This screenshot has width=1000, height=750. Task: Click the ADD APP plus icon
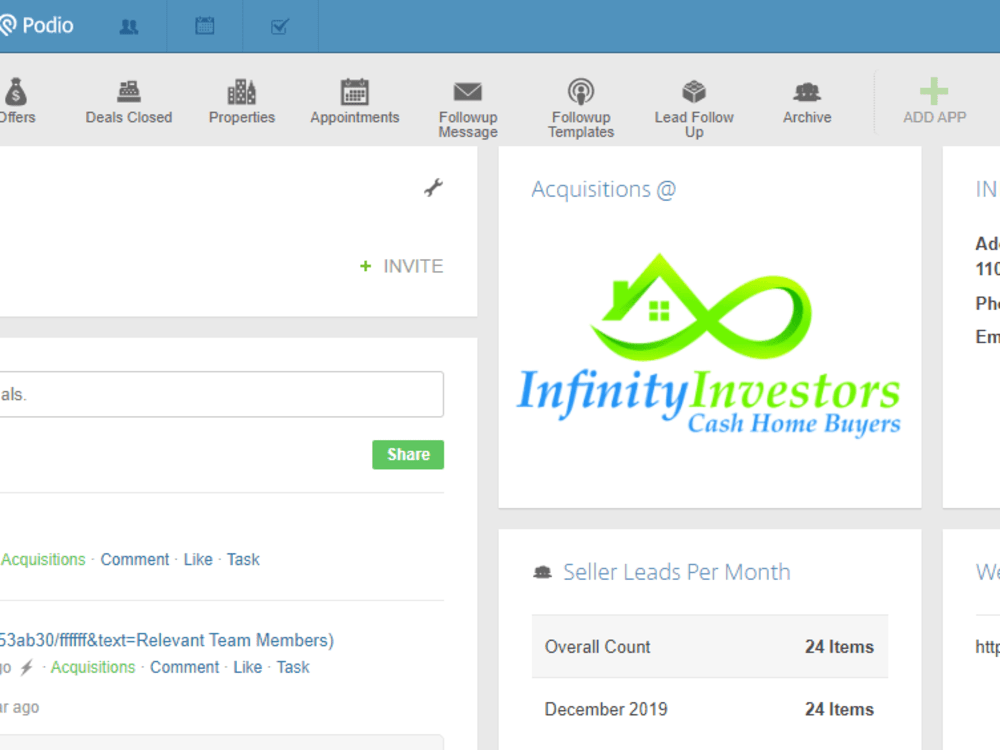(934, 91)
